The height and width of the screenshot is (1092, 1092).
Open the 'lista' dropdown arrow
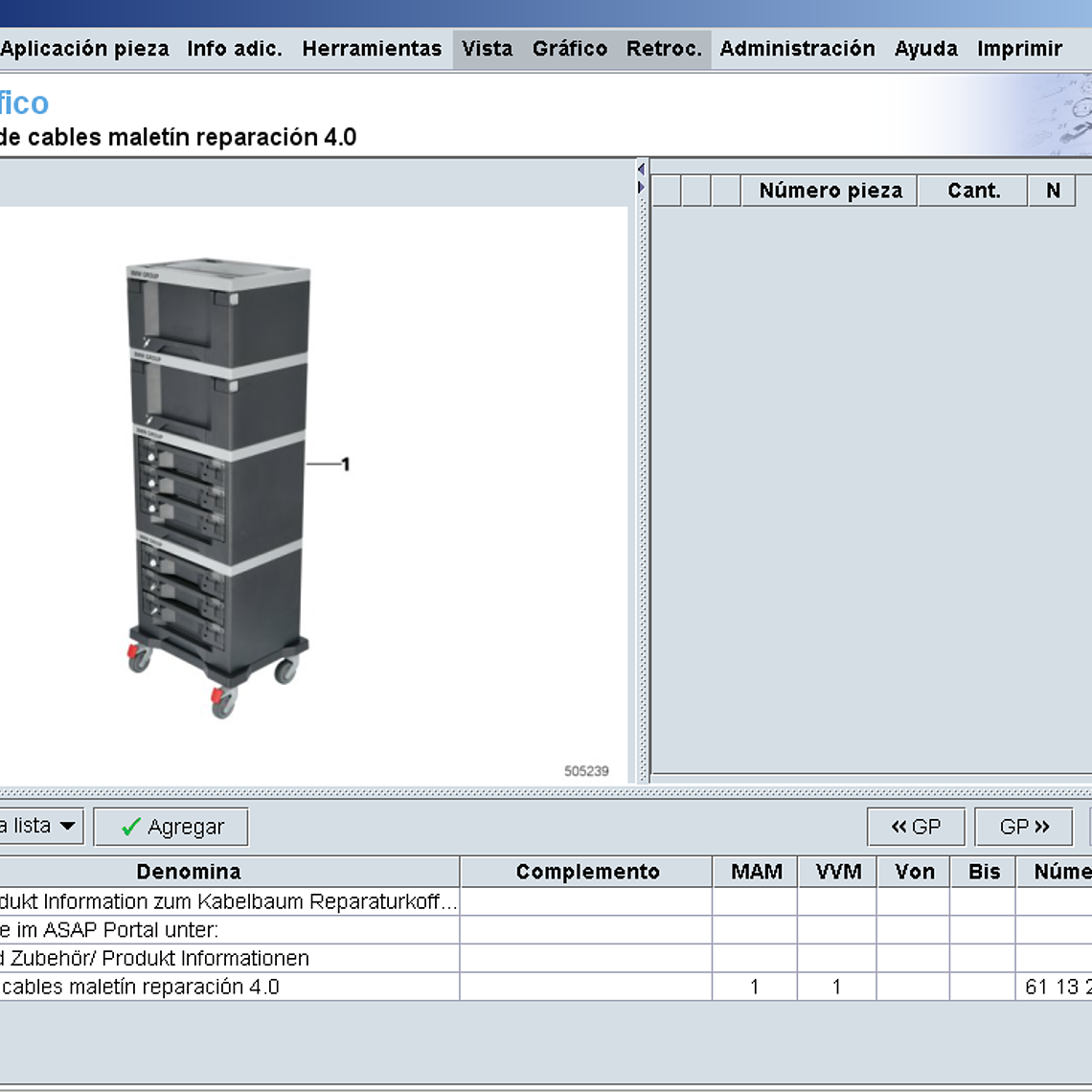pyautogui.click(x=67, y=826)
